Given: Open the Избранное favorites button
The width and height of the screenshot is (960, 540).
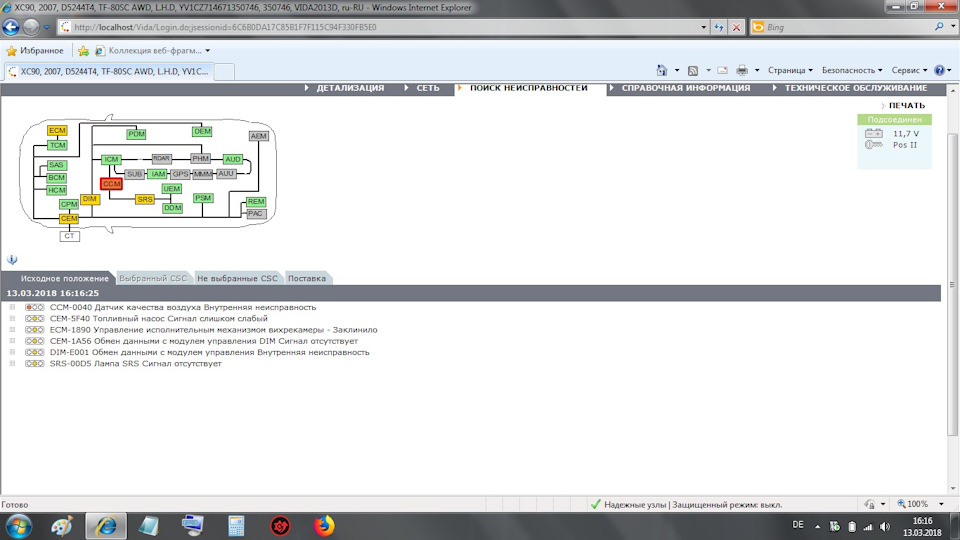Looking at the screenshot, I should pyautogui.click(x=35, y=51).
